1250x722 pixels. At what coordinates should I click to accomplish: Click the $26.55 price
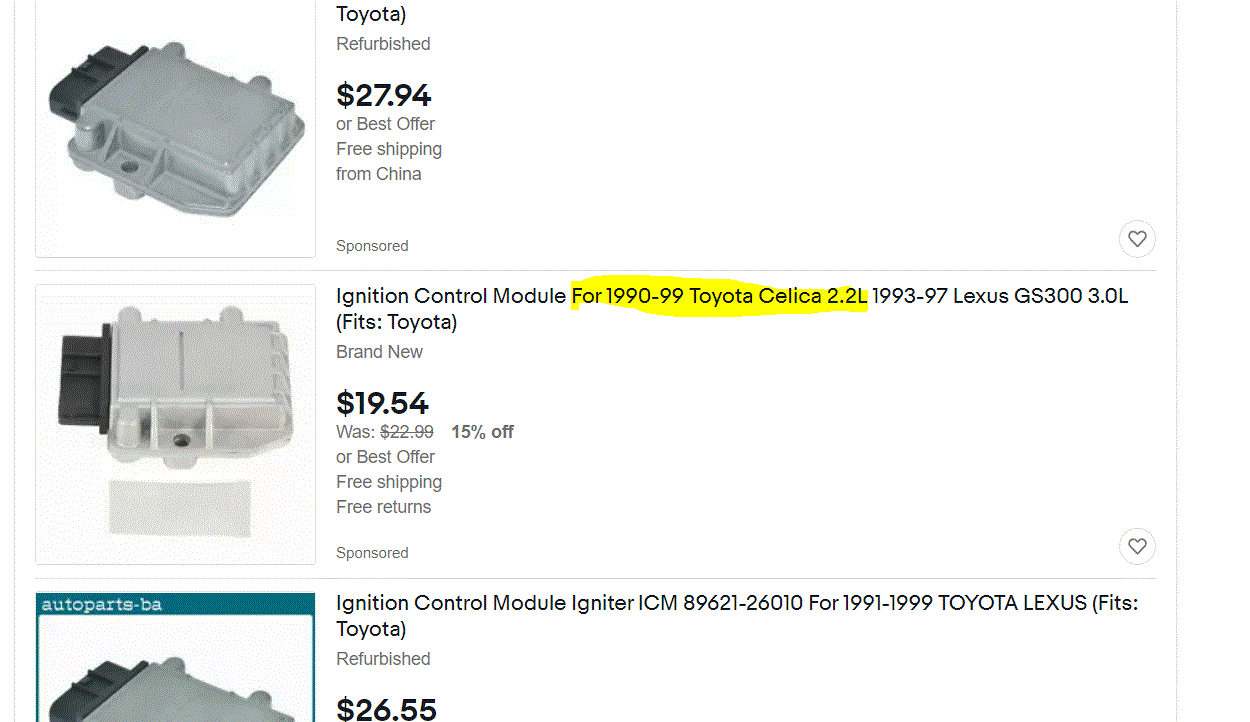pyautogui.click(x=386, y=709)
